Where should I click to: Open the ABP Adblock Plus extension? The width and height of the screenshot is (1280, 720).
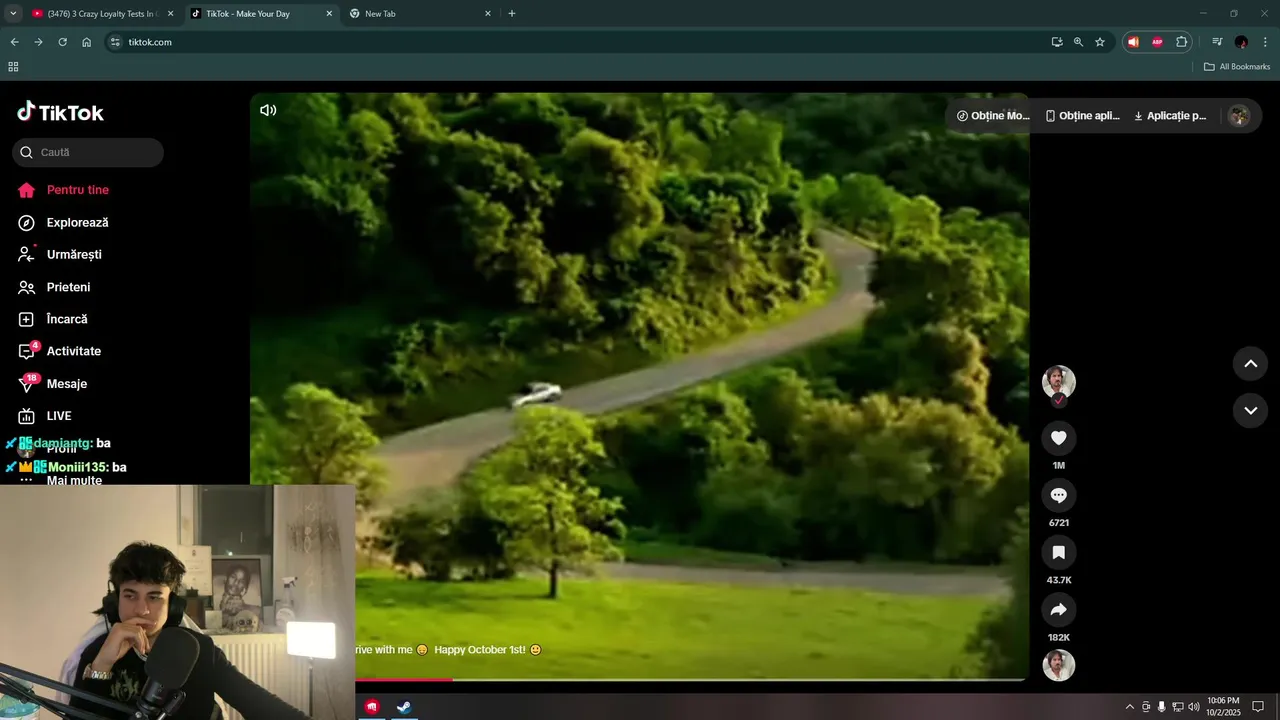1157,42
